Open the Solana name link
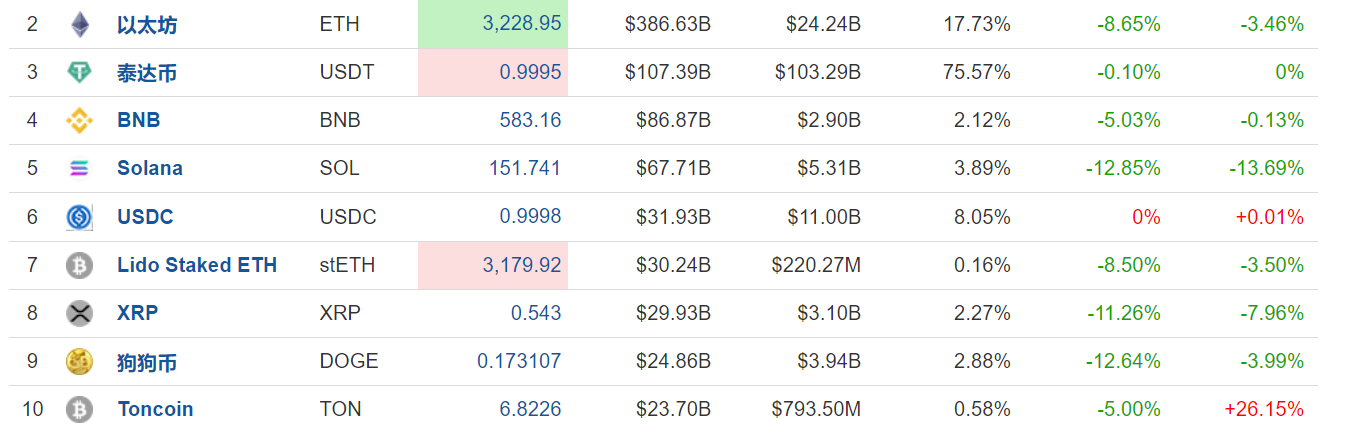Viewport: 1364px width, 435px height. [150, 168]
